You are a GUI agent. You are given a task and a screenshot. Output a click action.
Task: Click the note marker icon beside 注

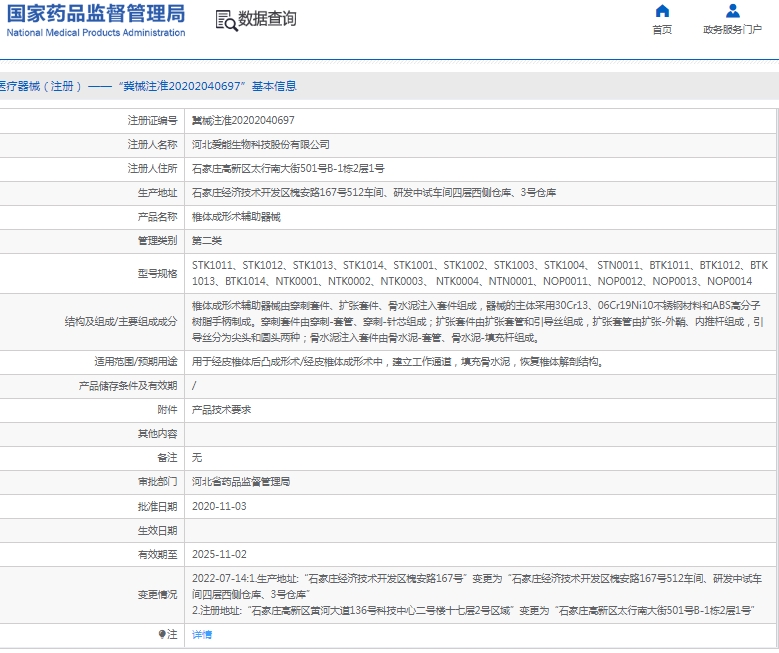(162, 634)
